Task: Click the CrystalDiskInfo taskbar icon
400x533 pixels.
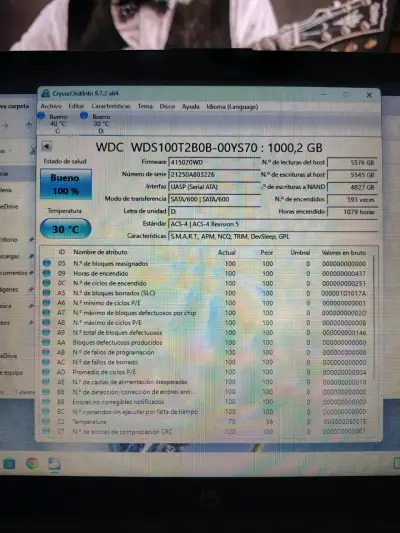Action: click(x=54, y=463)
